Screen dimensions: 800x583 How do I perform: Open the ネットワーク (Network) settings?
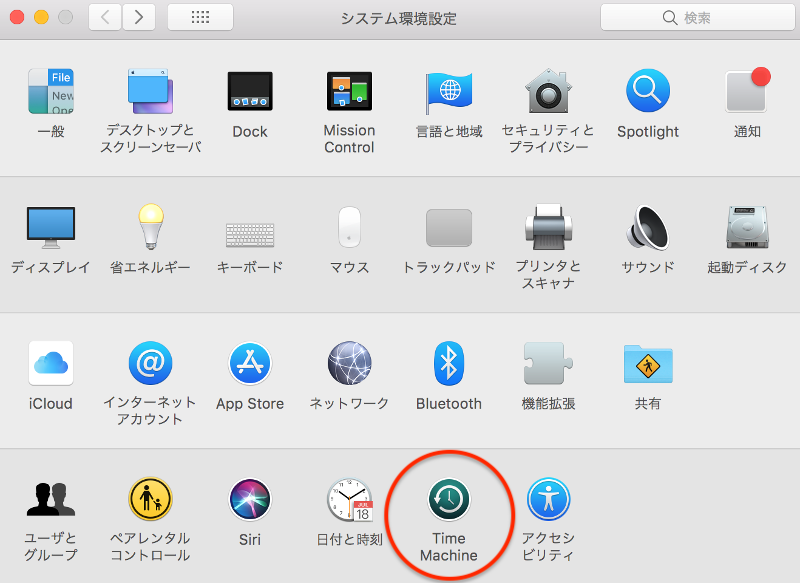pos(348,363)
